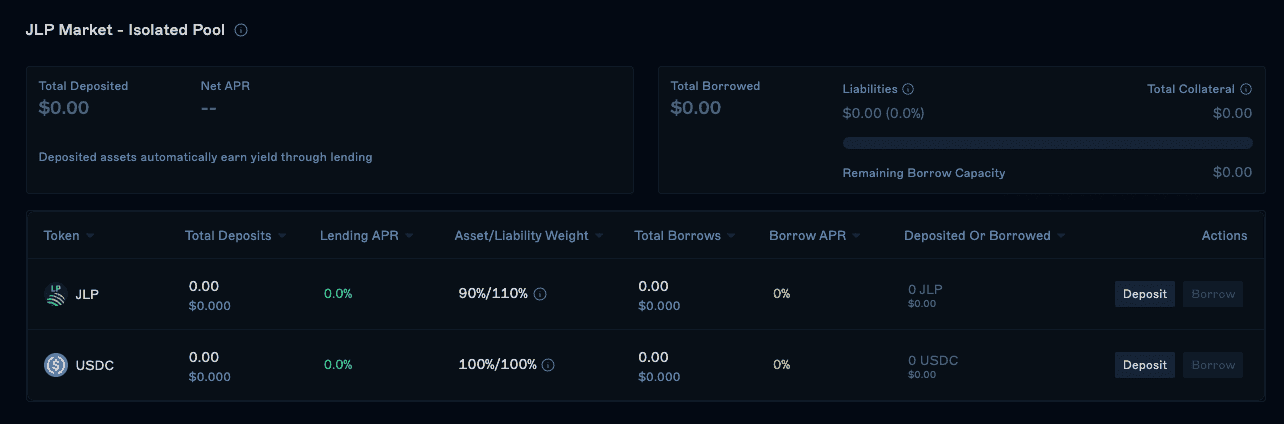Screen dimensions: 1284x424
Task: Select the USDC table row name
Action: point(95,365)
